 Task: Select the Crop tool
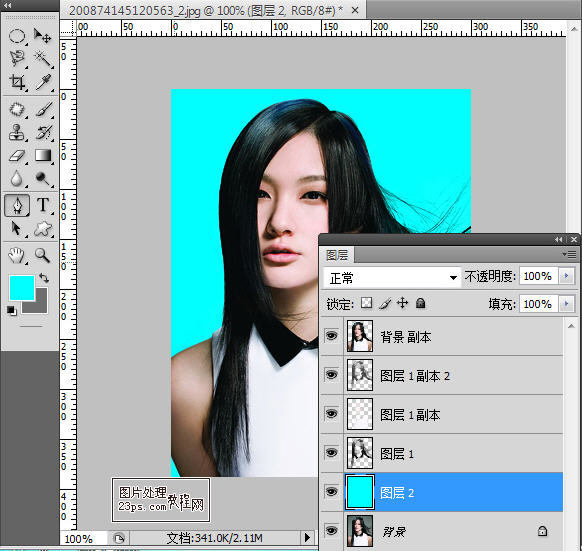coord(17,82)
